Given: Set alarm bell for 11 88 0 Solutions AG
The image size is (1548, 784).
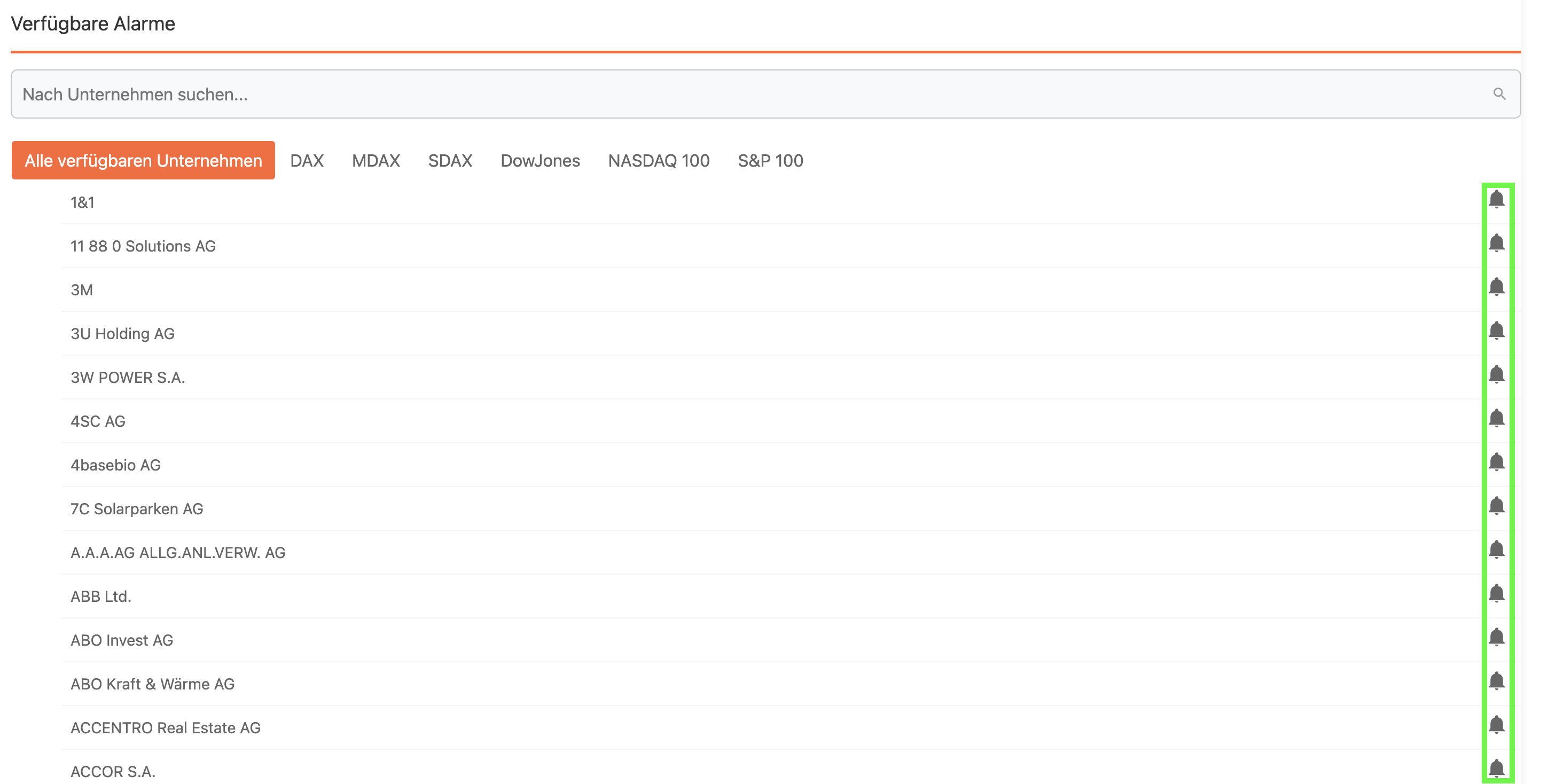Looking at the screenshot, I should click(x=1496, y=244).
